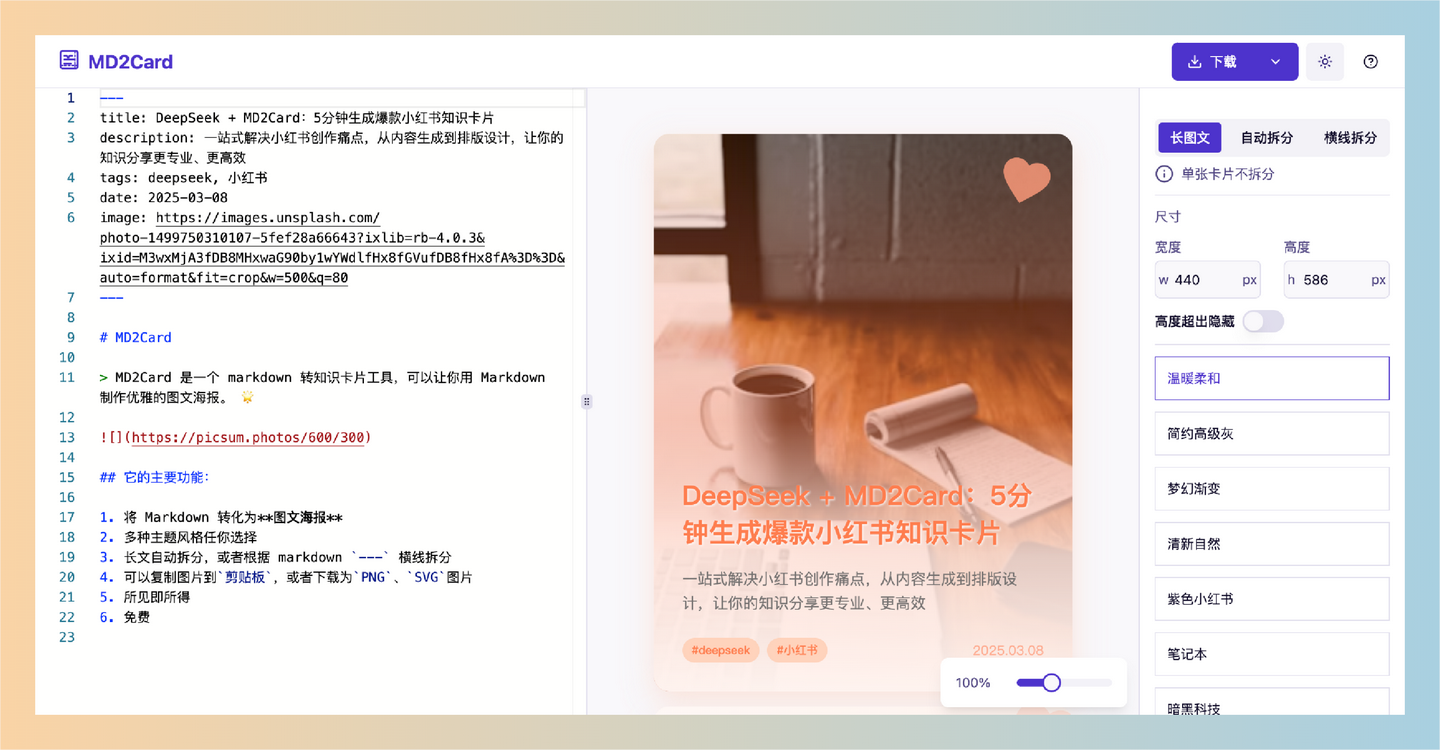Click editor line 'tags: deepseek, 小红书'
The height and width of the screenshot is (750, 1440).
coord(184,177)
